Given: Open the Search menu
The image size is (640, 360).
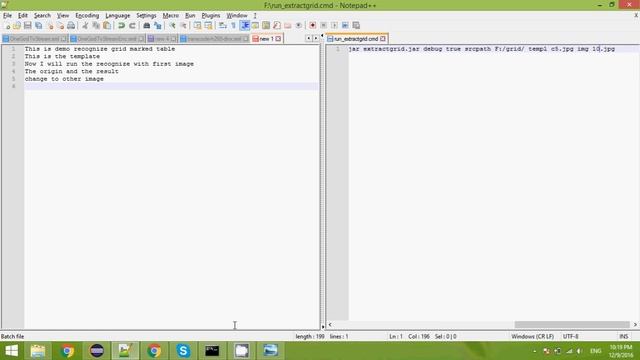Looking at the screenshot, I should 42,16.
